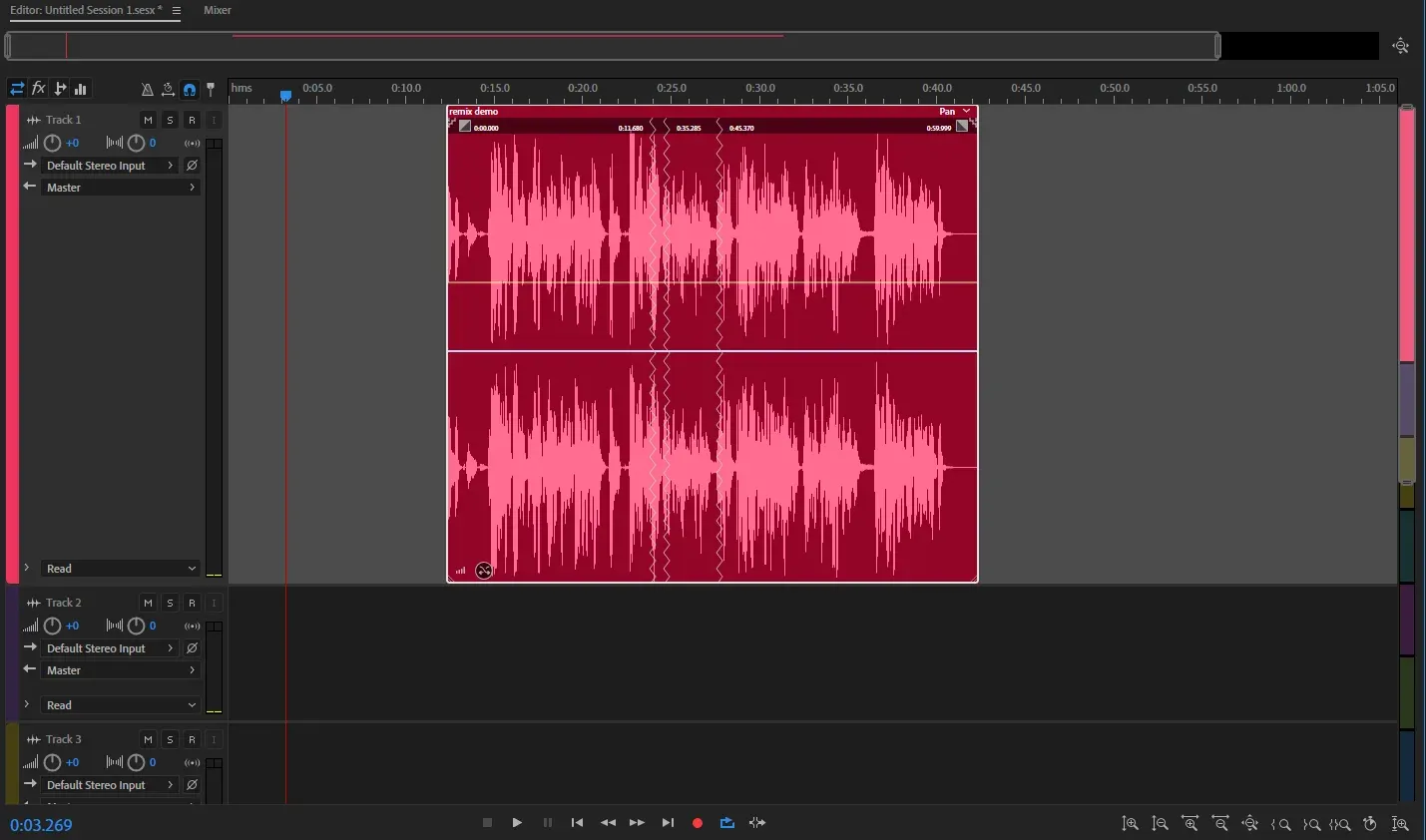Click the Fast Forward transport button

[637, 823]
